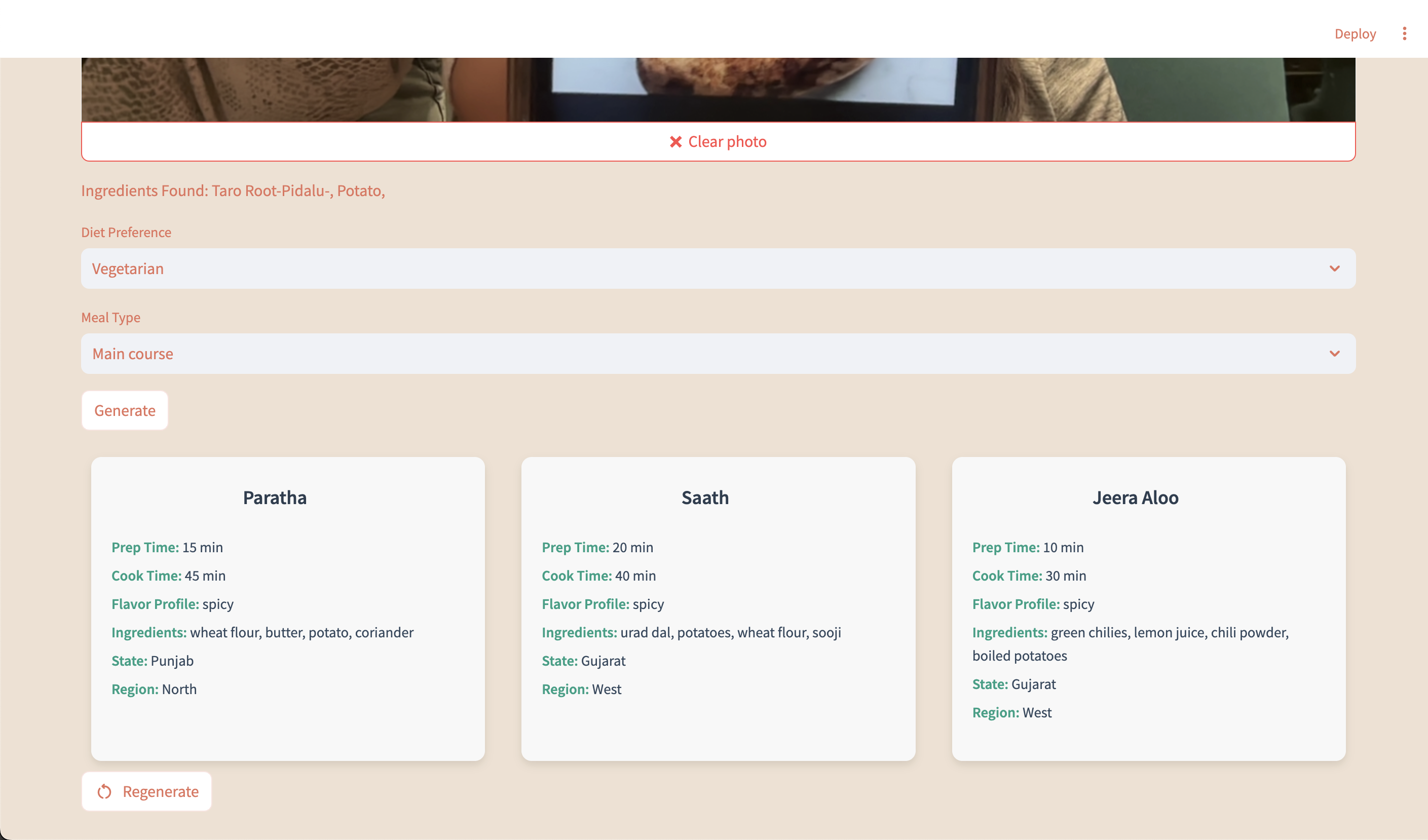The width and height of the screenshot is (1428, 840).
Task: Click the red X clear icon
Action: click(675, 142)
